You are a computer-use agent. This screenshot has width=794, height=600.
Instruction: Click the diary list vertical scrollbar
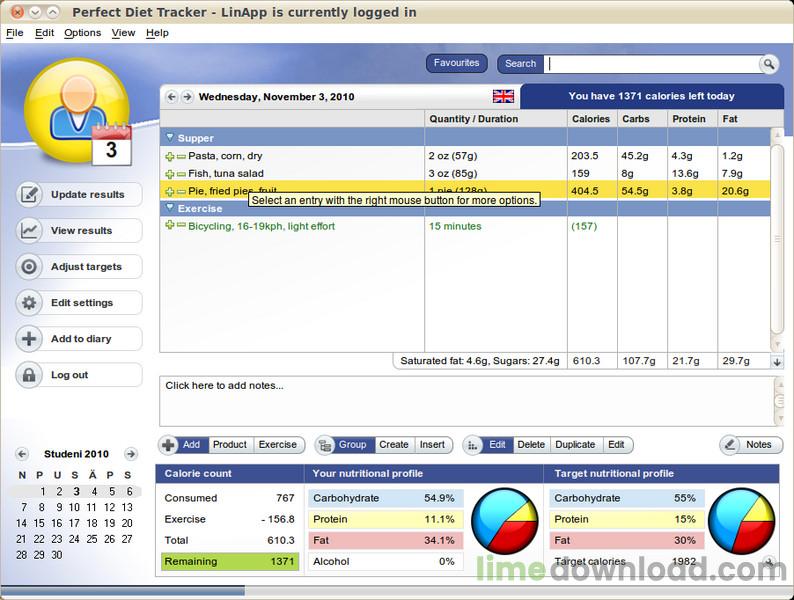coord(777,239)
